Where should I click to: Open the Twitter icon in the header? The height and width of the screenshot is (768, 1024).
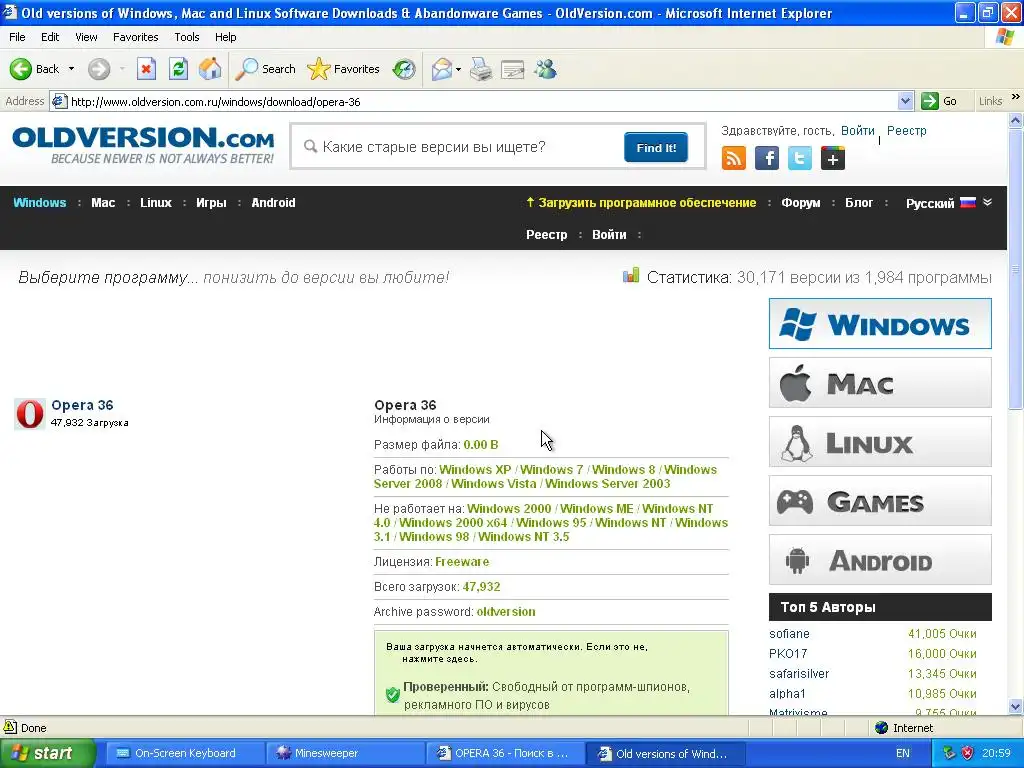click(800, 159)
